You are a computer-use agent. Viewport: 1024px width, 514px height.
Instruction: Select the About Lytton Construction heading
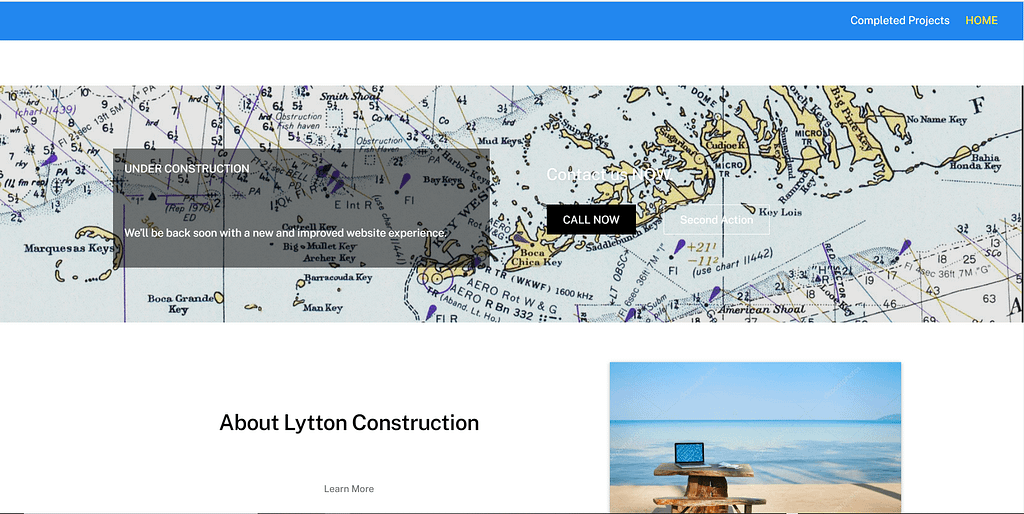349,423
